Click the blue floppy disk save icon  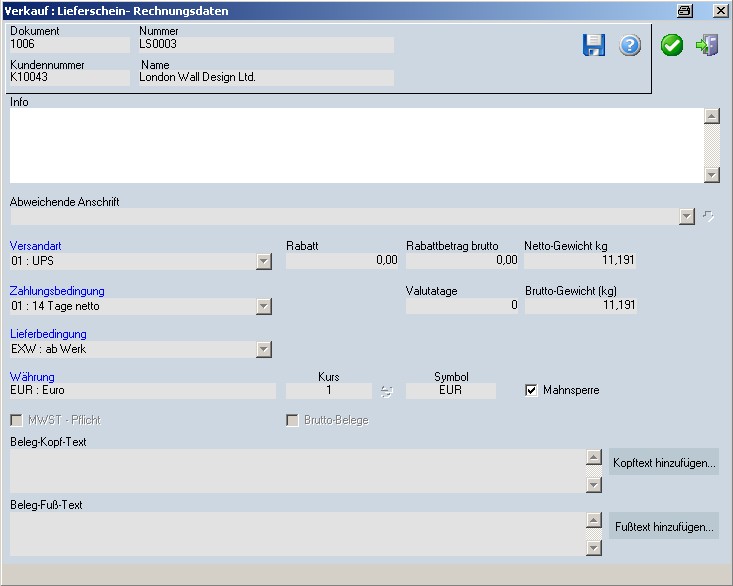(594, 45)
